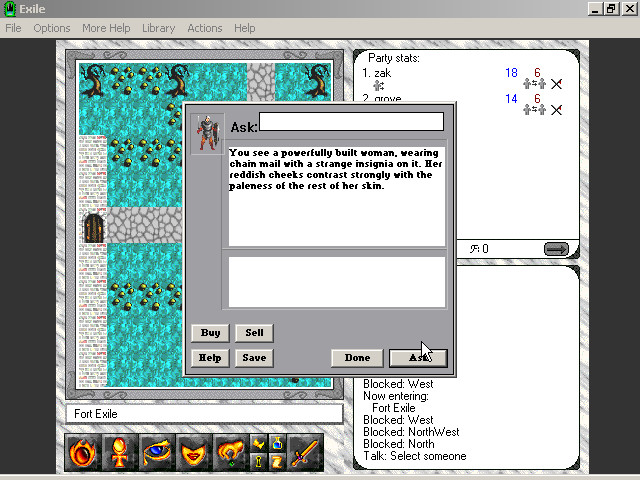Click the mage spells flaming orb icon
Screen dimensions: 640x480
click(83, 453)
